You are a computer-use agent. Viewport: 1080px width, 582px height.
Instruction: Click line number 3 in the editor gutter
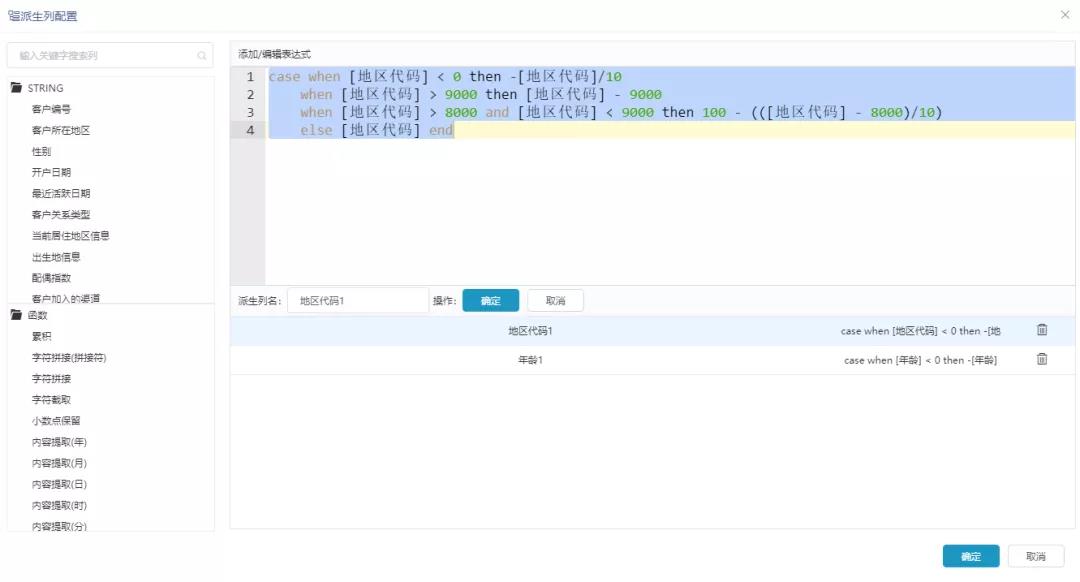point(250,112)
